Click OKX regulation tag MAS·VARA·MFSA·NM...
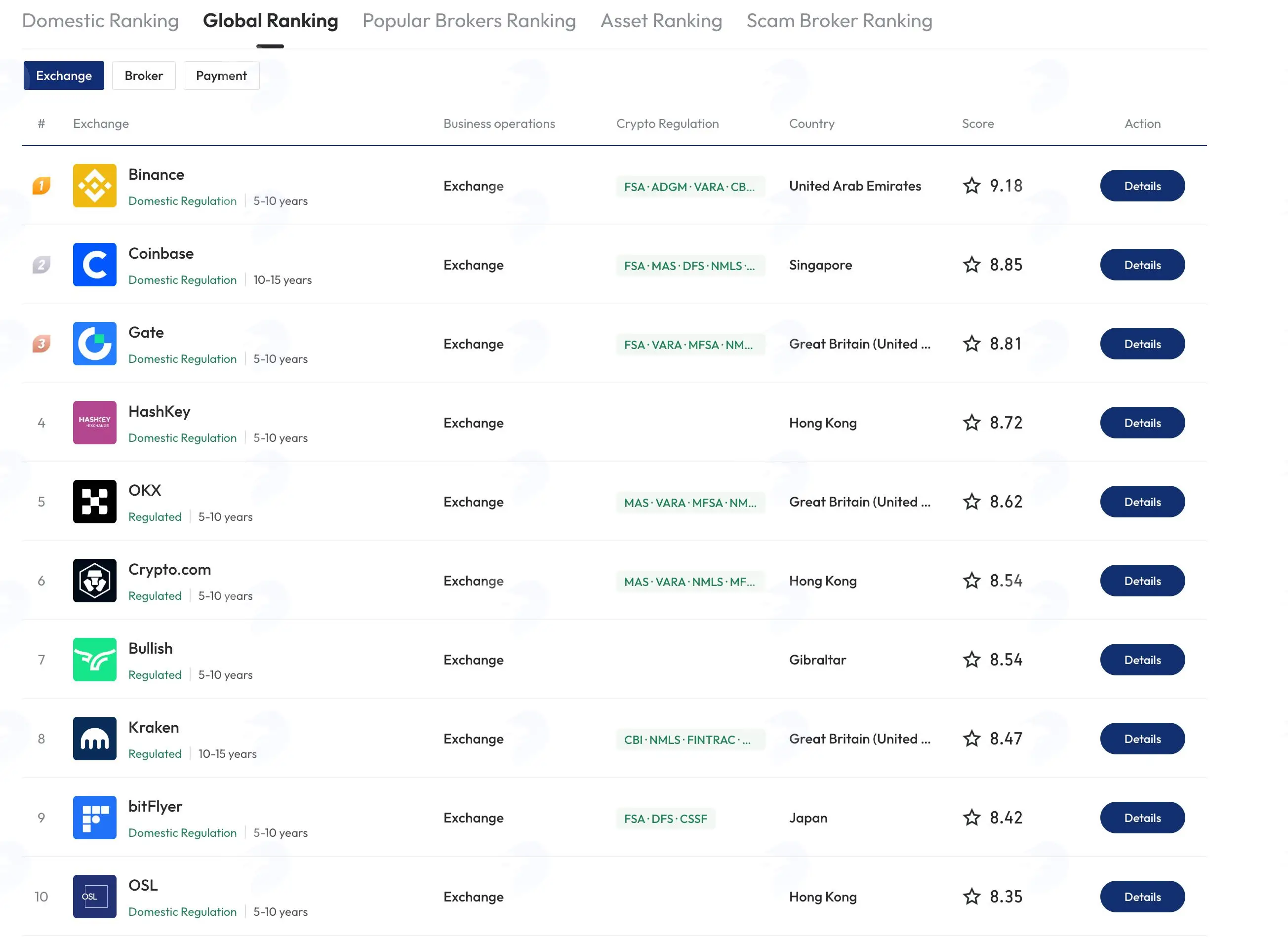Screen dimensions: 1288x939 click(x=690, y=503)
